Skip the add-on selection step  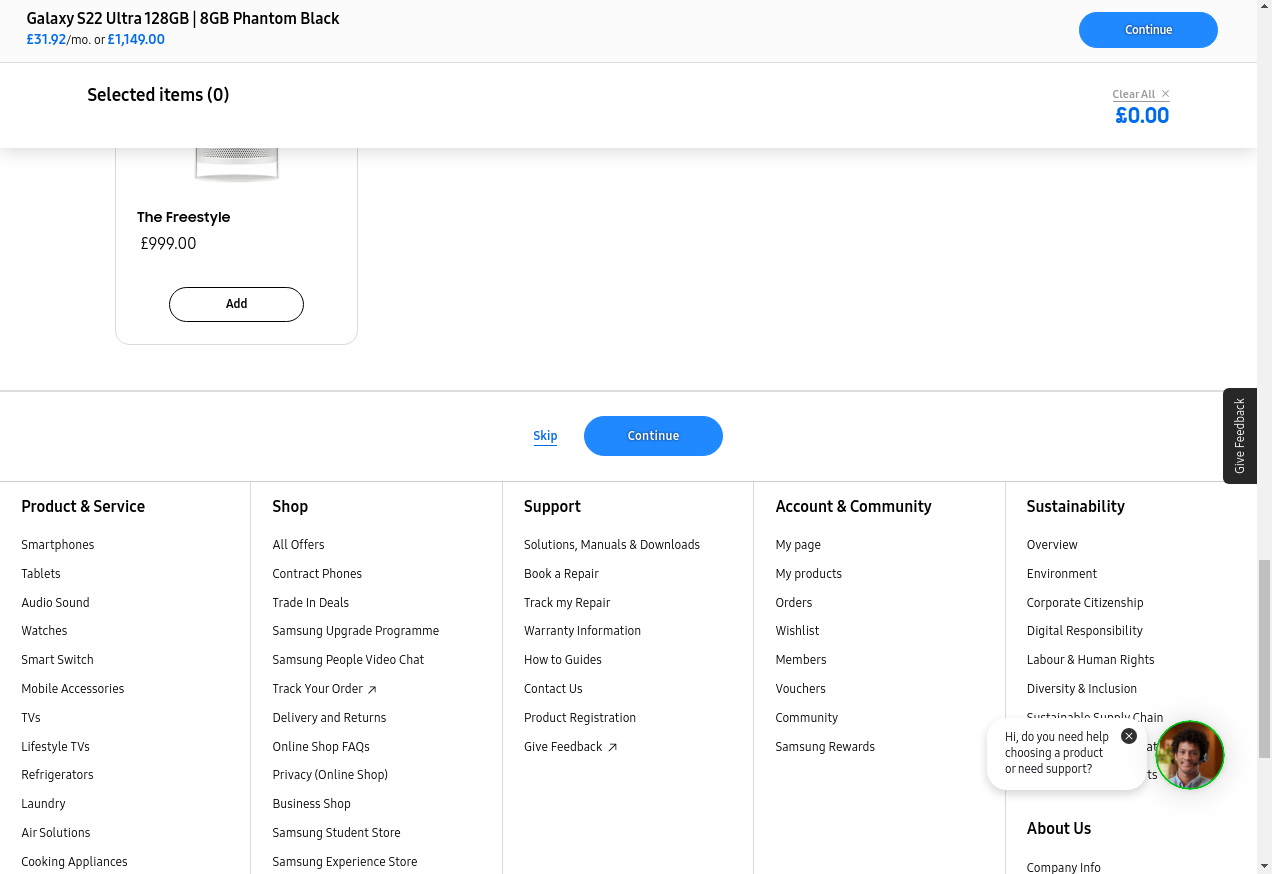click(545, 436)
